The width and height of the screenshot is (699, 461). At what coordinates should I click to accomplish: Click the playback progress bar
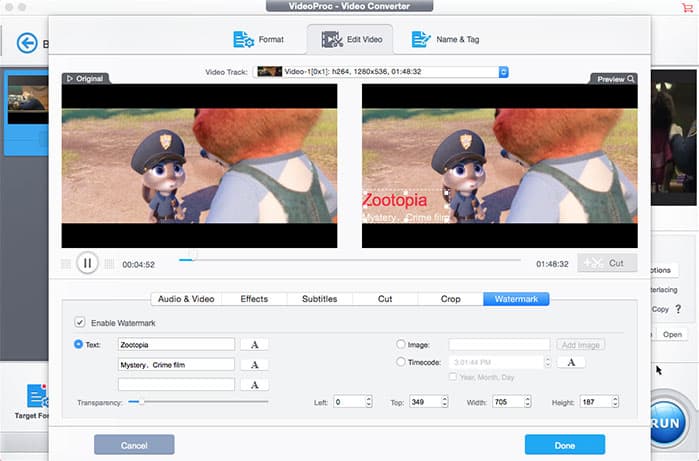[x=350, y=259]
